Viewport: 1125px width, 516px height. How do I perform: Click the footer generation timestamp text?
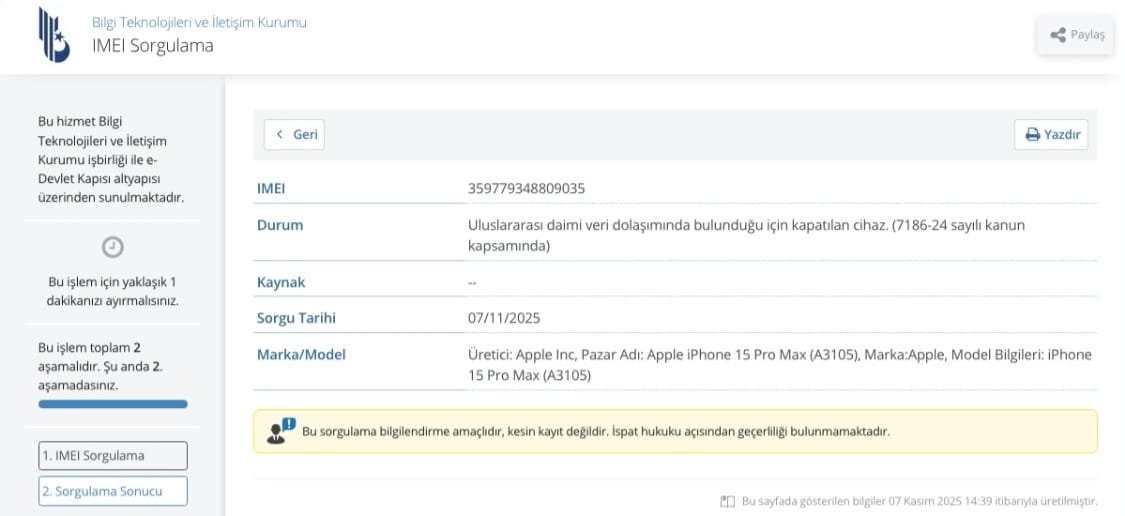(919, 501)
